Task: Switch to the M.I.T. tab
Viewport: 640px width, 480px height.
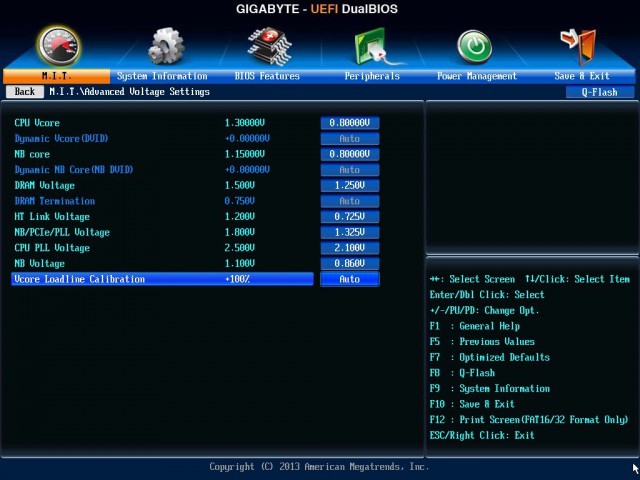Action: (x=56, y=76)
